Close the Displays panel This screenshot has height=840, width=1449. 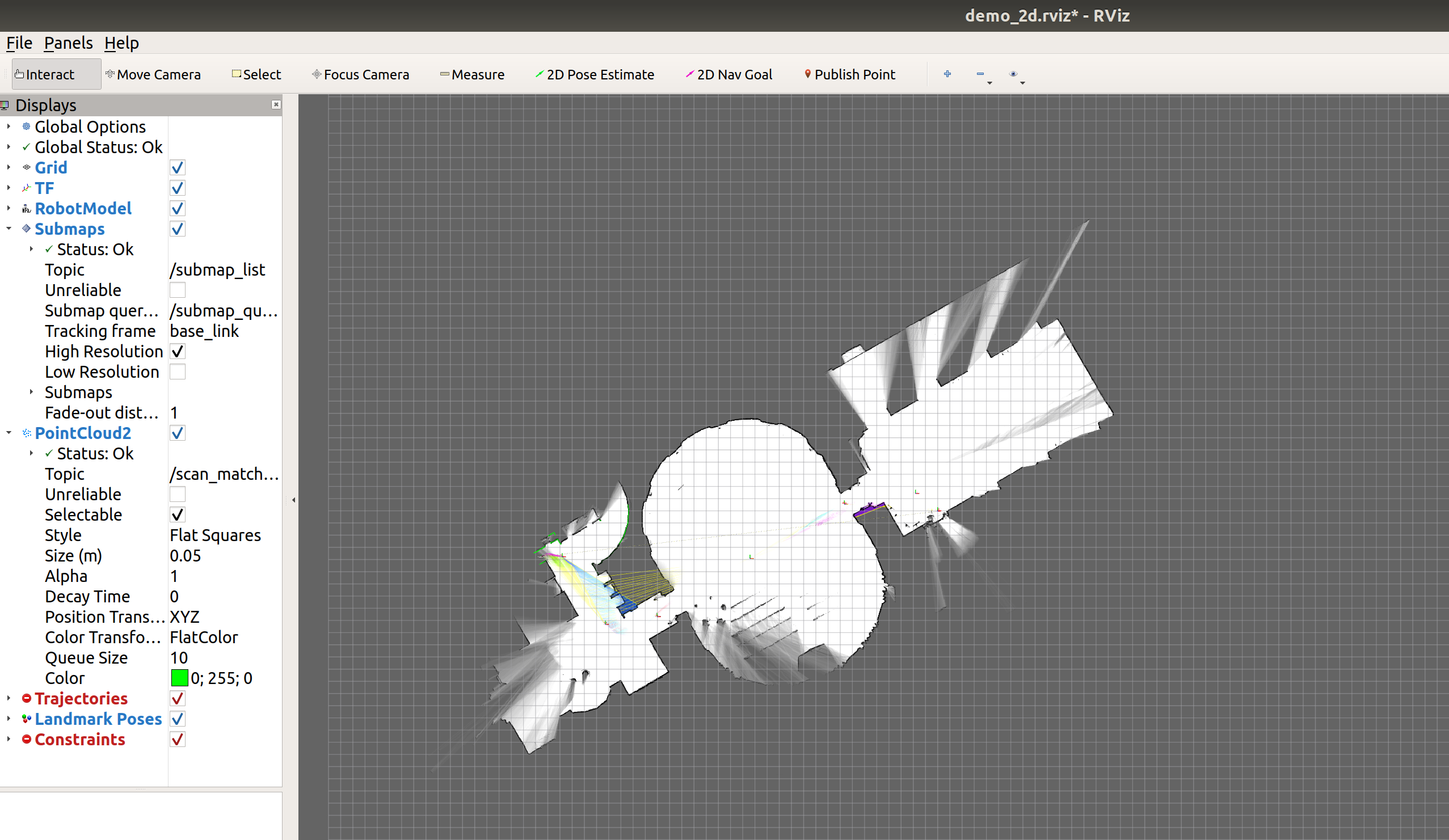point(276,104)
